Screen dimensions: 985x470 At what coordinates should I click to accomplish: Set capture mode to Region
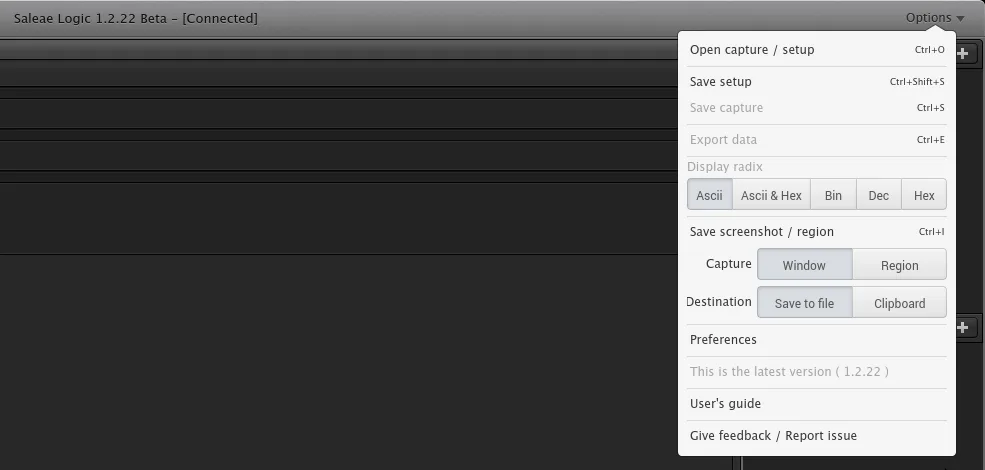tap(900, 265)
